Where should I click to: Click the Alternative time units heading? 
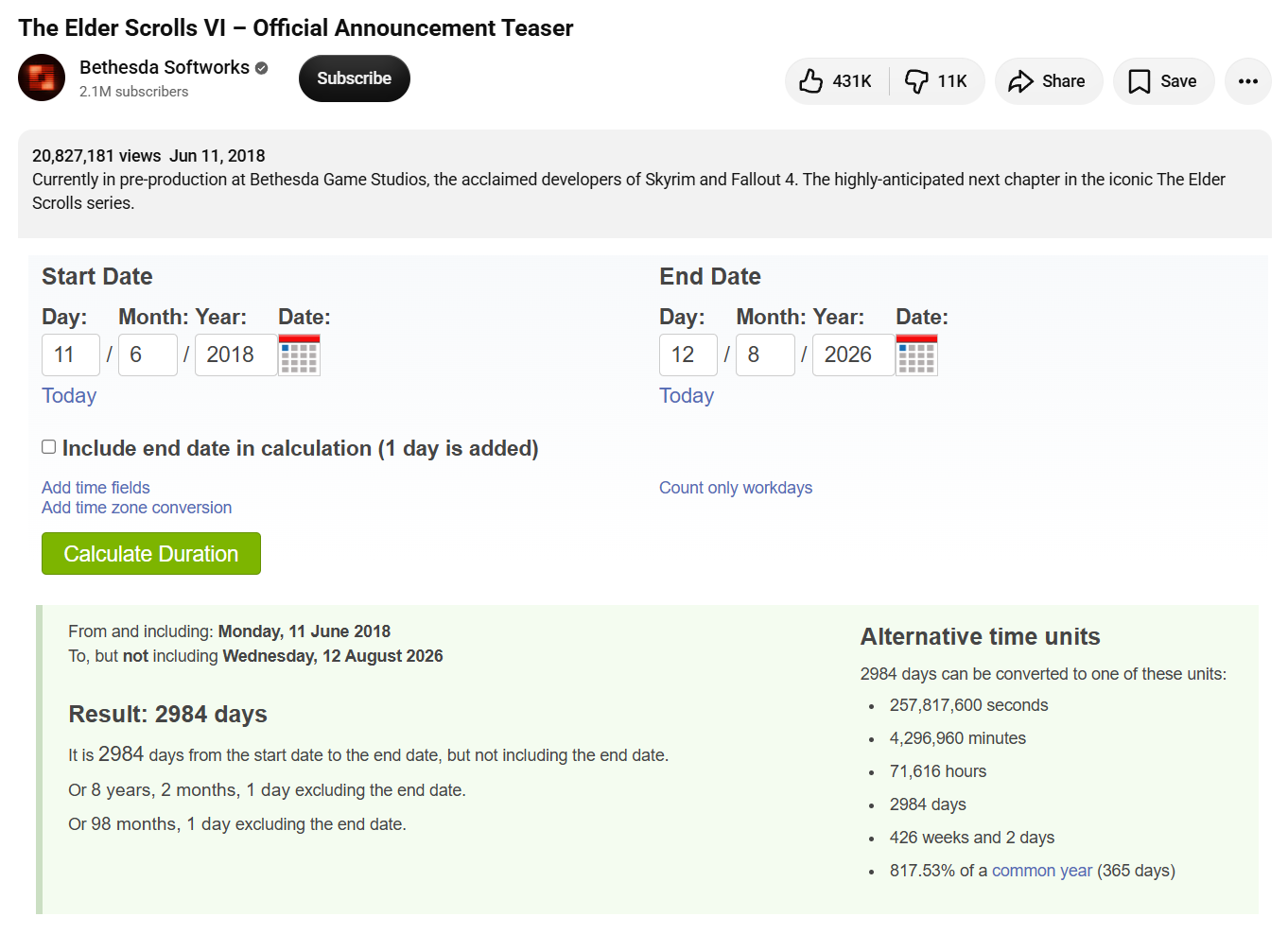(x=980, y=636)
